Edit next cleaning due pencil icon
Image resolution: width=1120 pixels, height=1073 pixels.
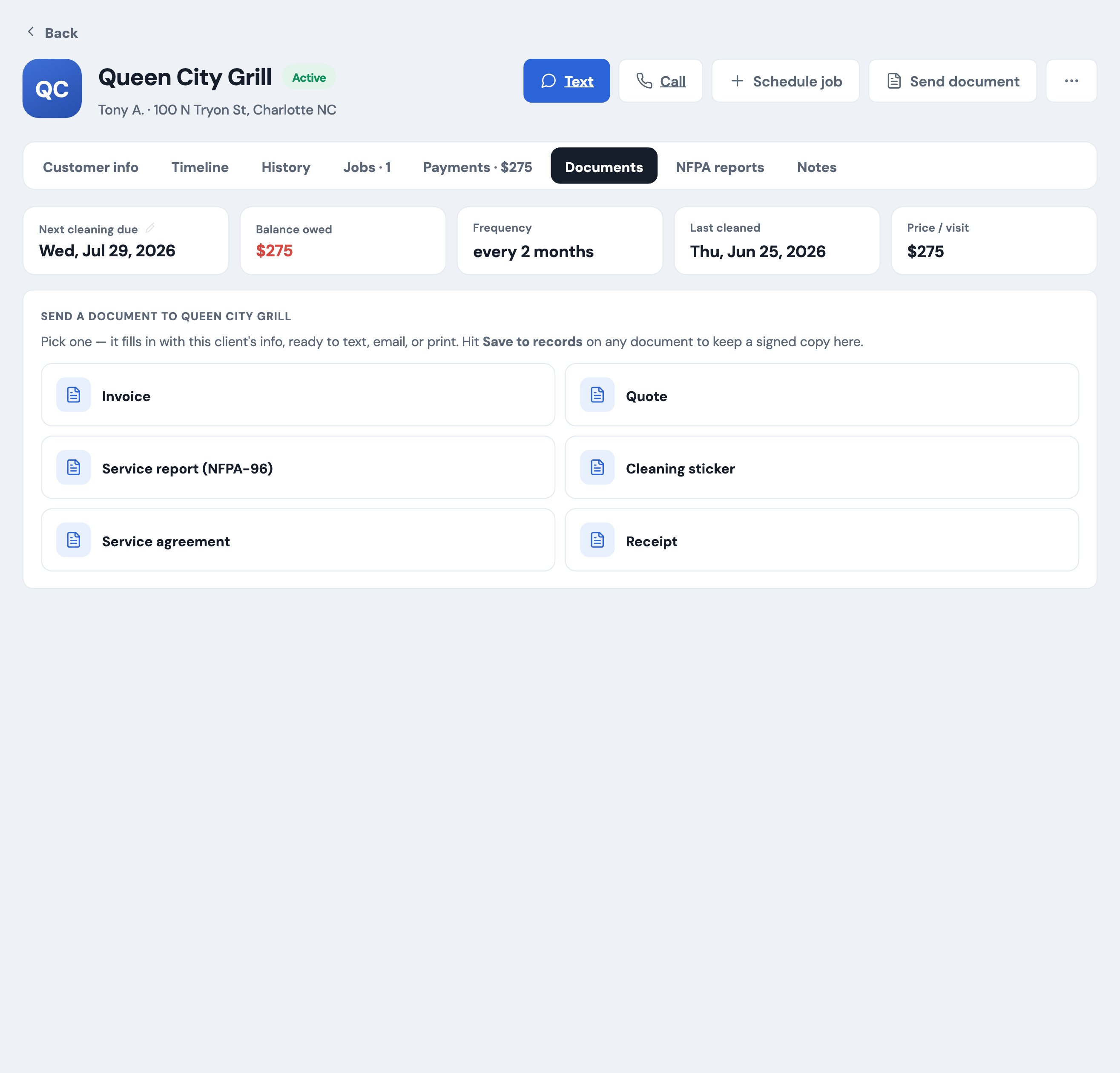pos(150,228)
